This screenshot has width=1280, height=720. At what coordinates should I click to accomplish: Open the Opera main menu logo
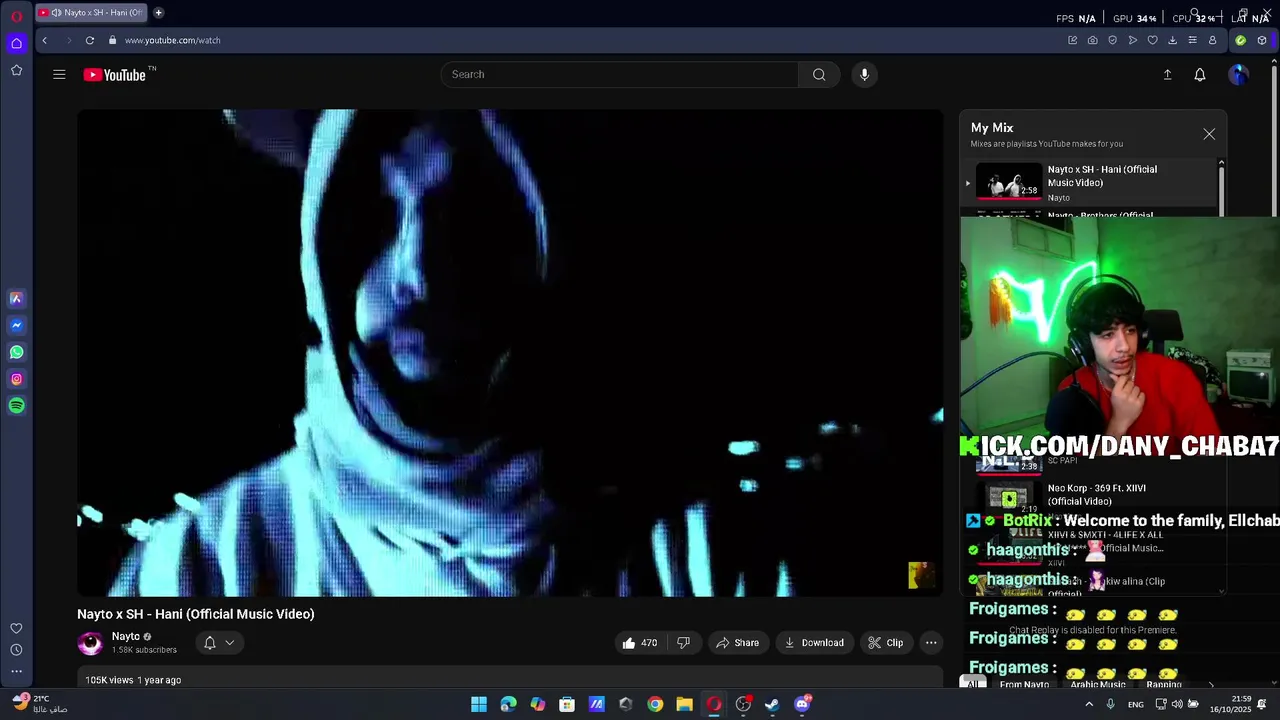(x=16, y=16)
